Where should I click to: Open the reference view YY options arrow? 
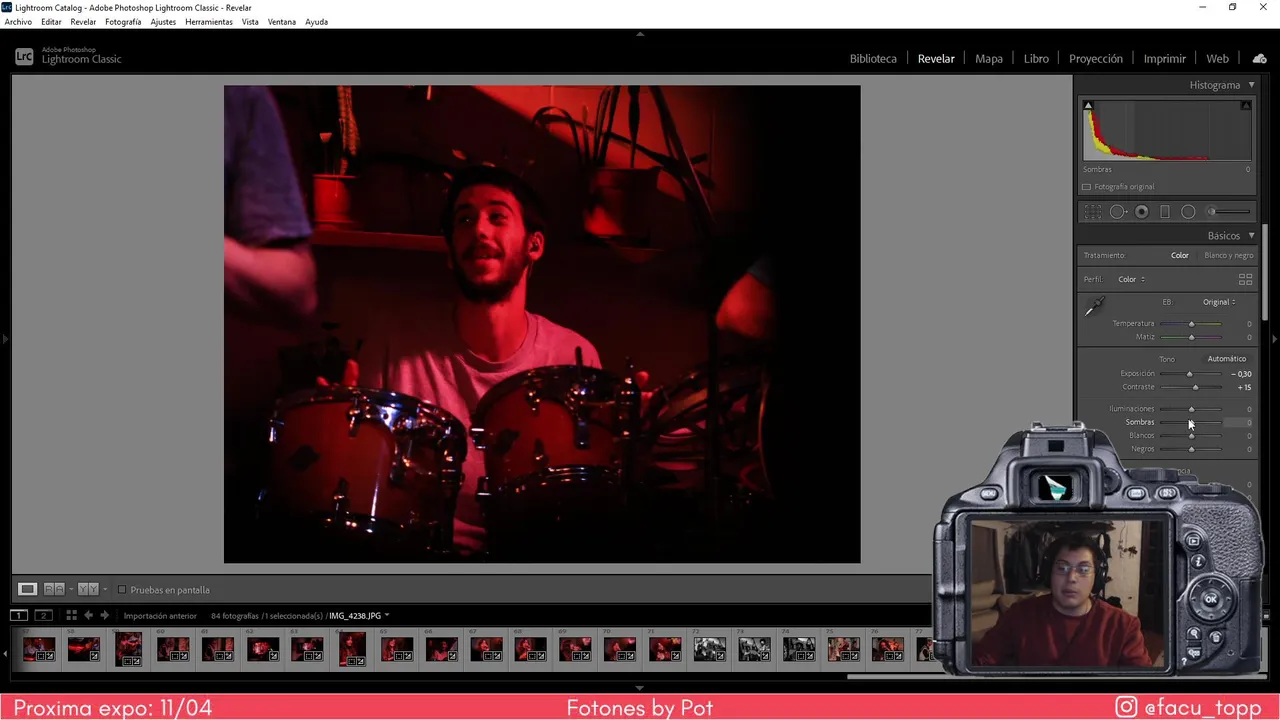(104, 589)
